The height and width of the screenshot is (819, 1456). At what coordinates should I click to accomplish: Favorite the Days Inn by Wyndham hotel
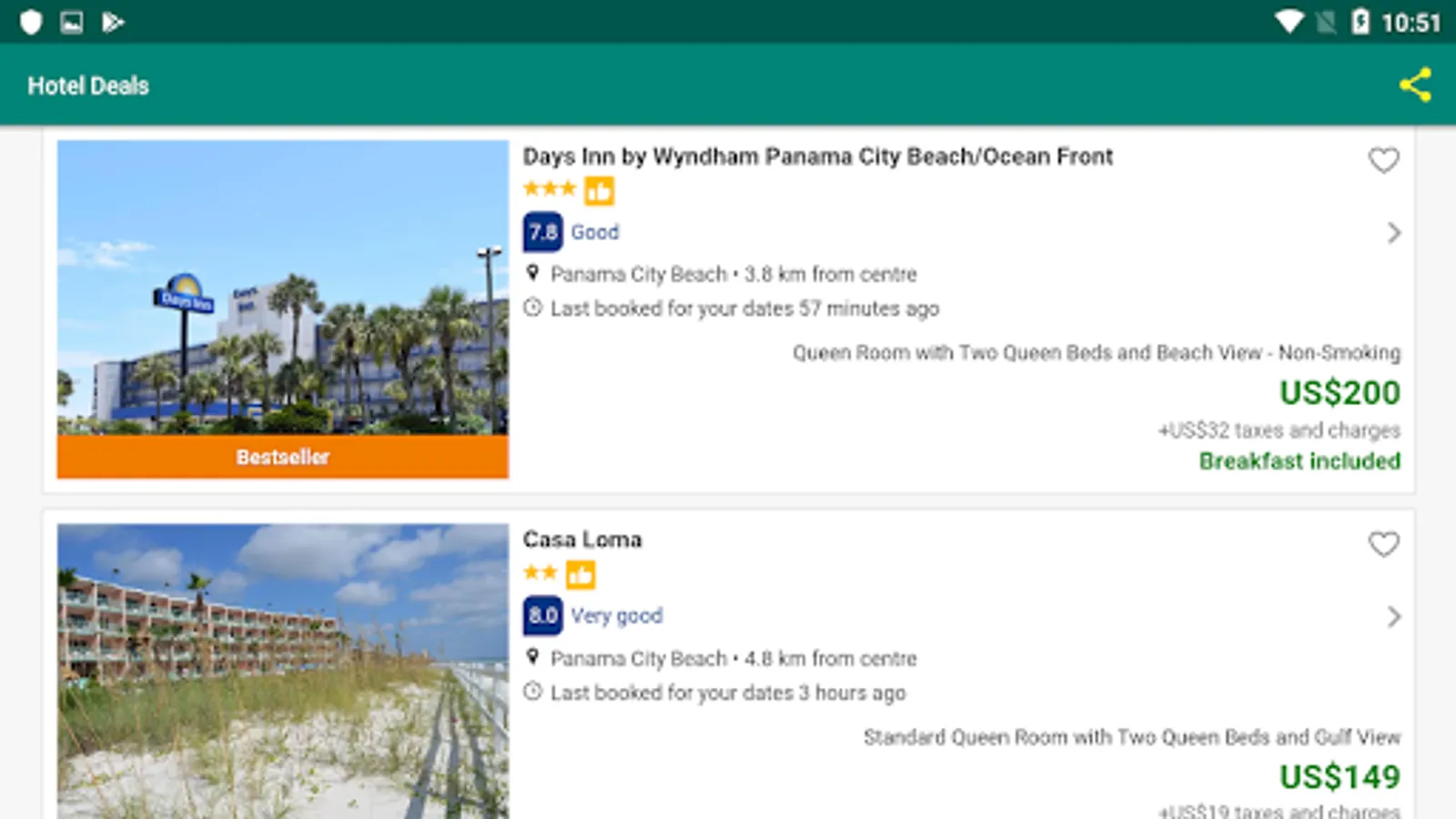tap(1383, 160)
